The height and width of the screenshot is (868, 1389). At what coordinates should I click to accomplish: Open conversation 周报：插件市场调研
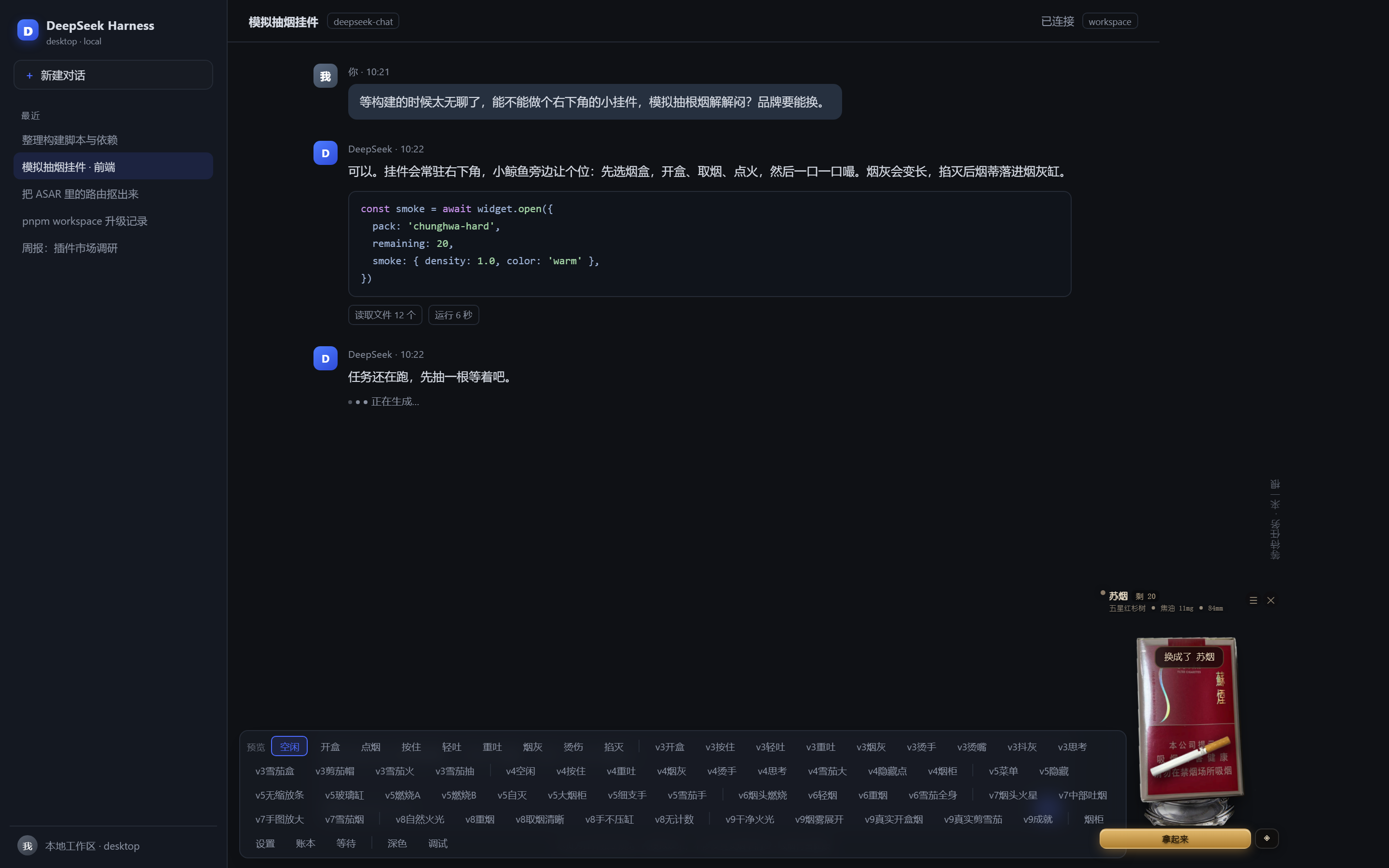tap(113, 248)
